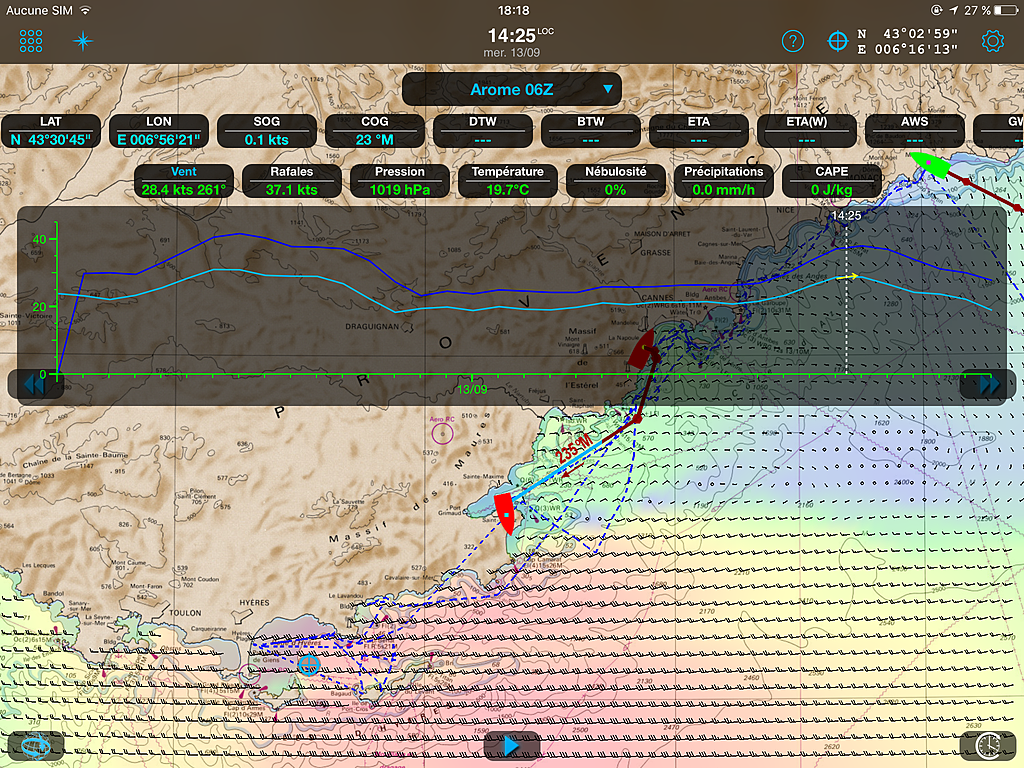The image size is (1024, 768).
Task: Select the dark red boat near Cannes
Action: pos(642,351)
